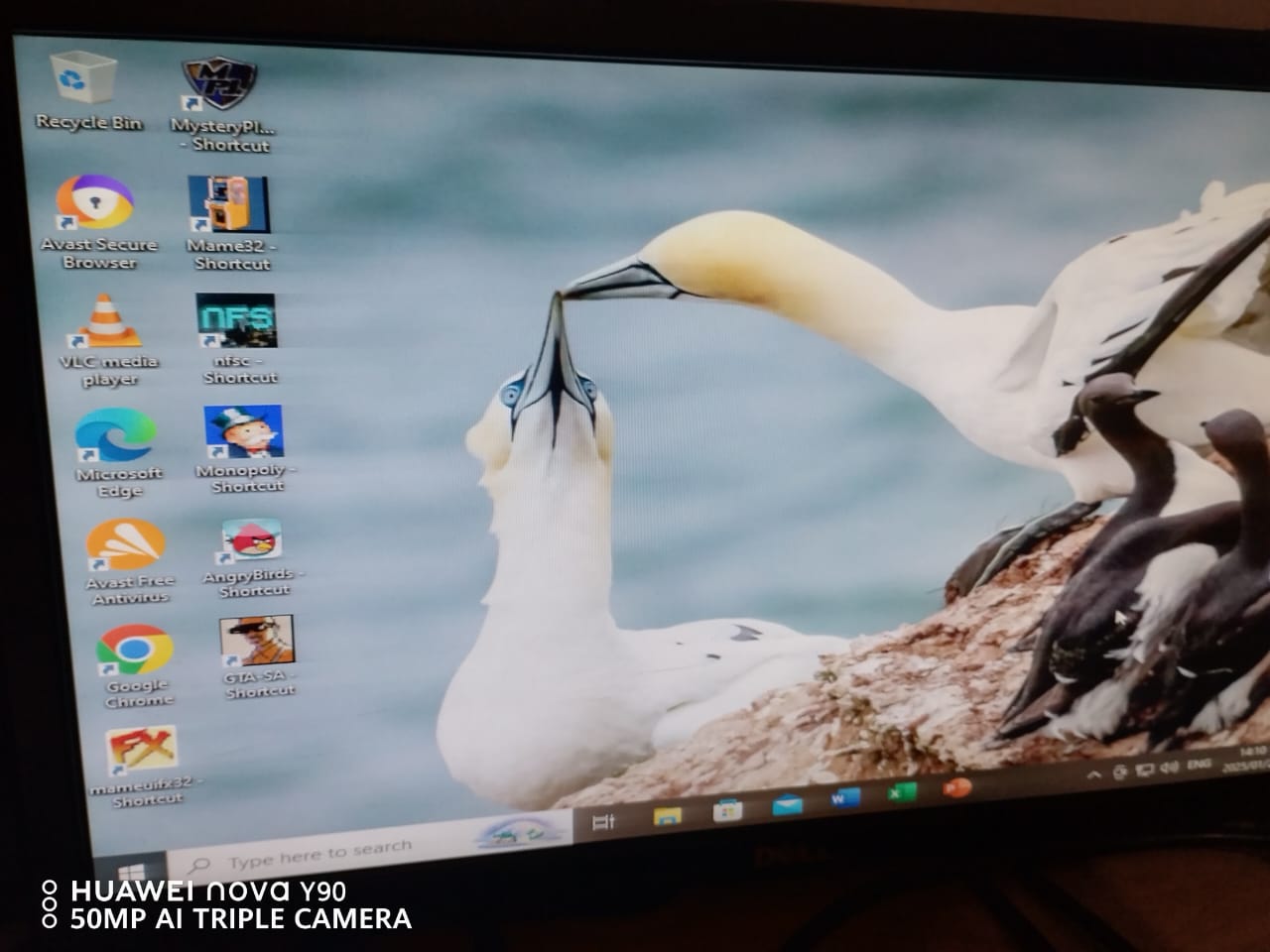1270x952 pixels.
Task: Open VLC media player
Action: tap(105, 323)
